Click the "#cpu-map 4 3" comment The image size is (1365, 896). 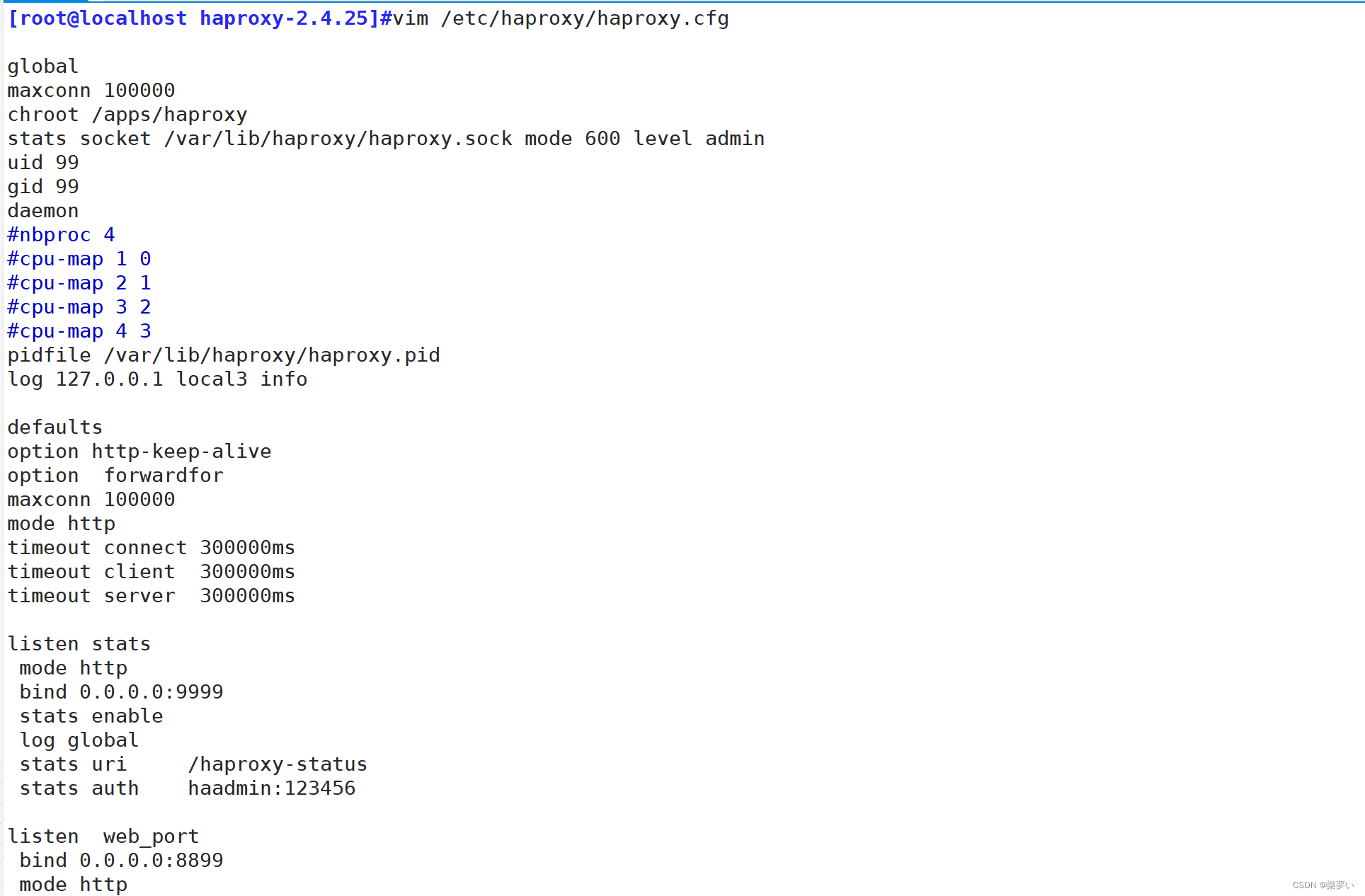coord(78,331)
